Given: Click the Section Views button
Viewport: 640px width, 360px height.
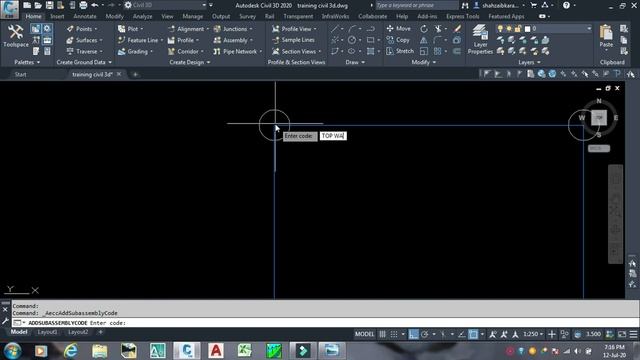Looking at the screenshot, I should 296,51.
